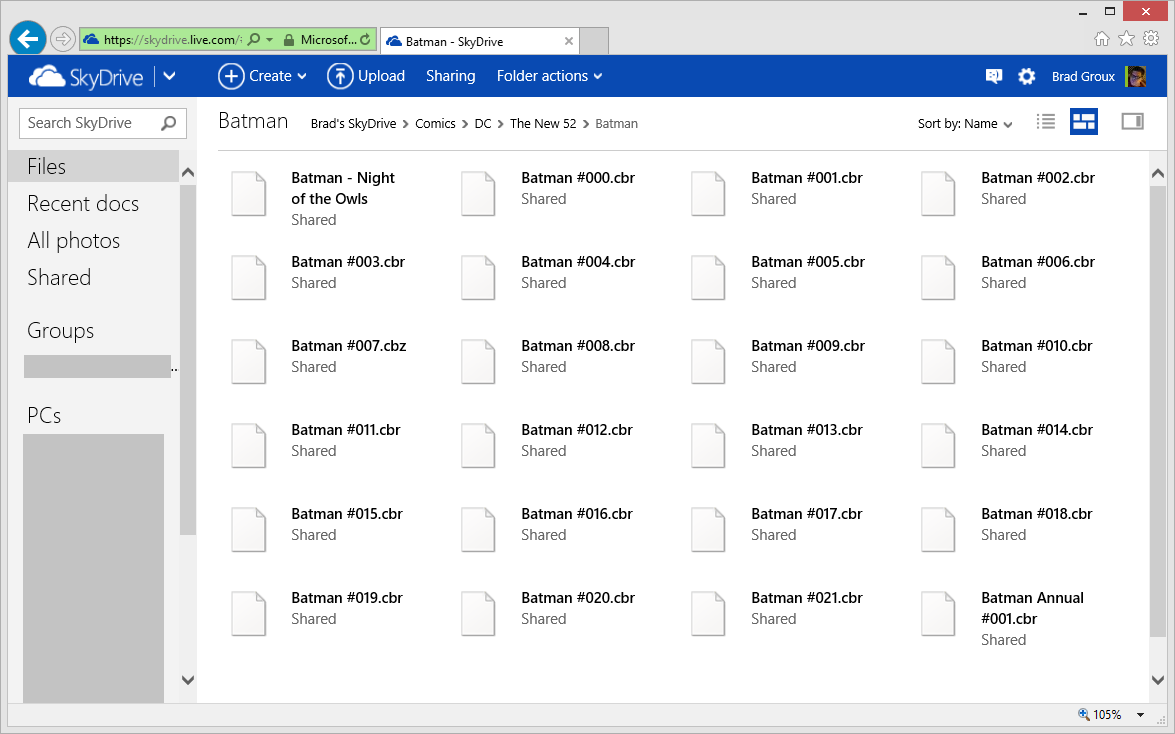Image resolution: width=1175 pixels, height=734 pixels.
Task: Click file list scrollbar down arrow
Action: (x=1158, y=680)
